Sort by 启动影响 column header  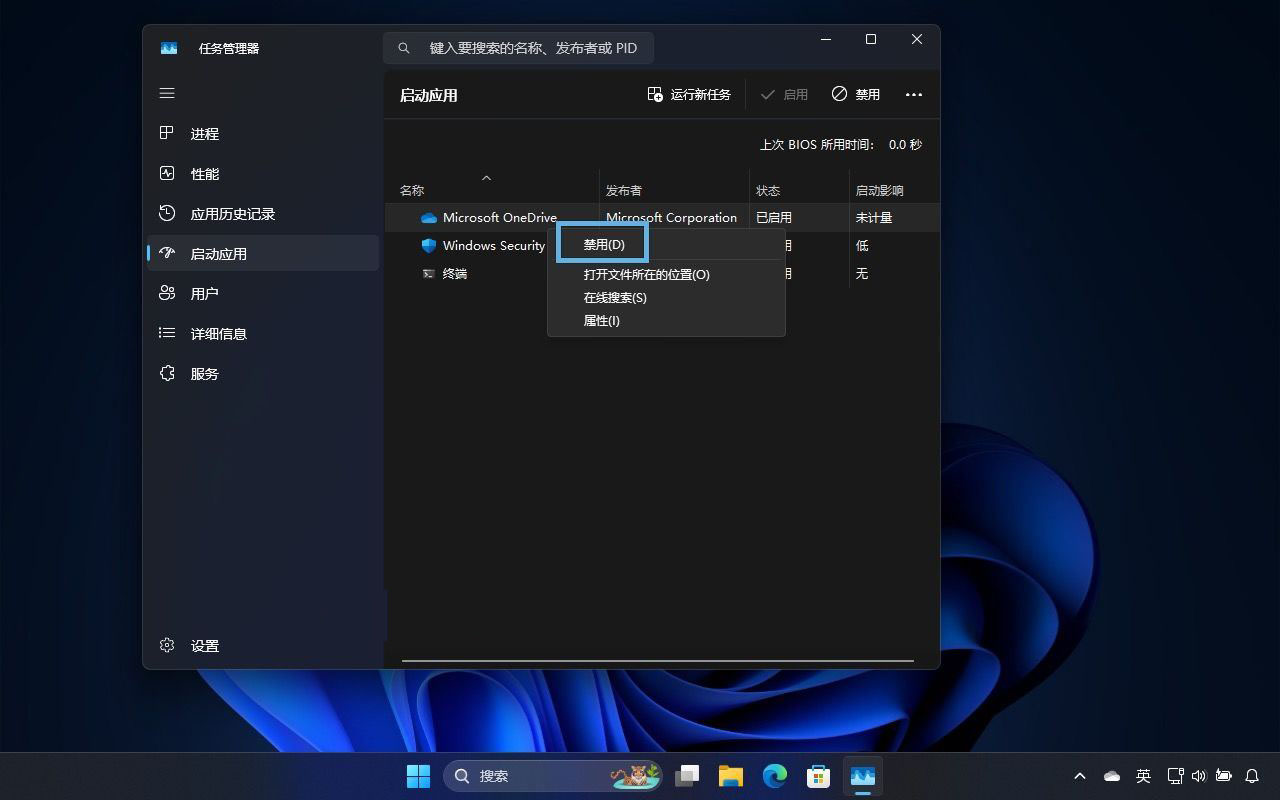pos(879,190)
